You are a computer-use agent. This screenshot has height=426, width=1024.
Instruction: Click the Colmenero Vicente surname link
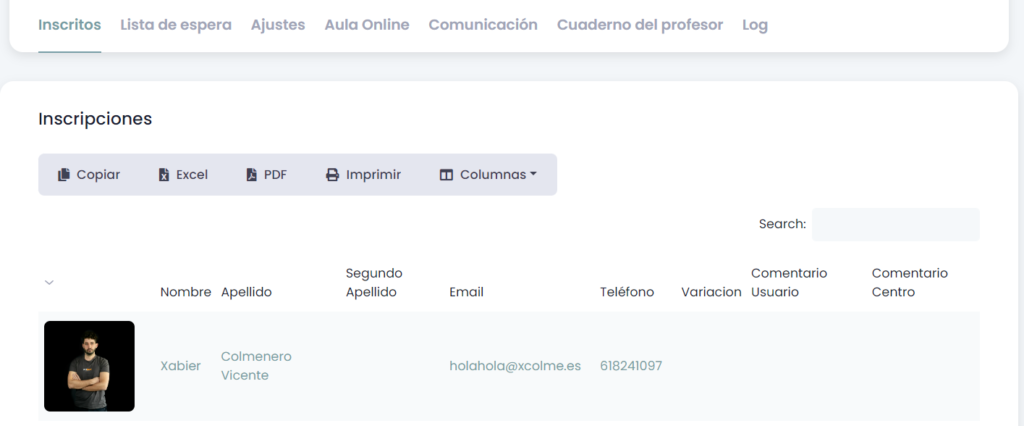256,366
